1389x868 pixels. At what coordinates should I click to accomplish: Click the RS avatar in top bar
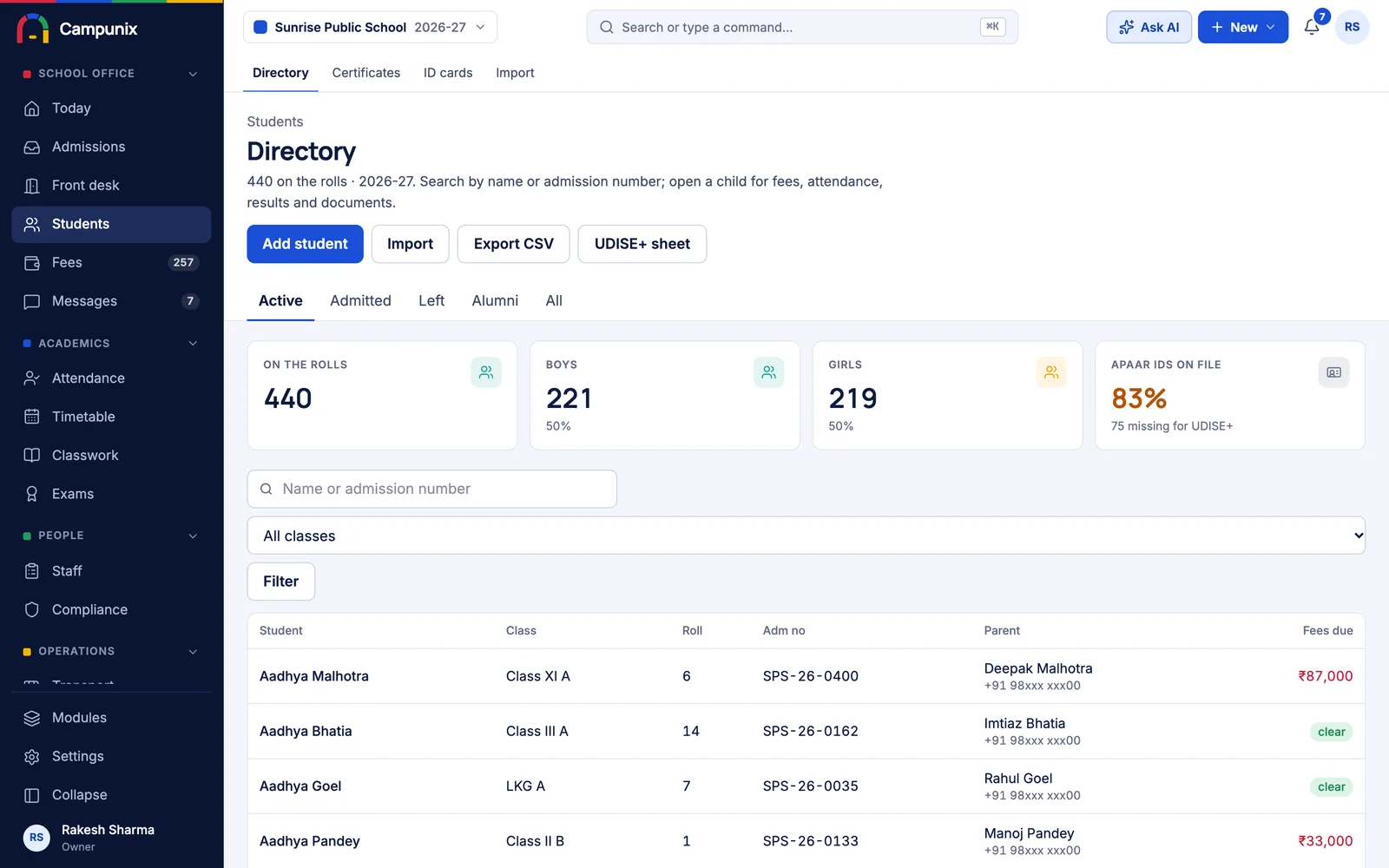click(x=1352, y=27)
